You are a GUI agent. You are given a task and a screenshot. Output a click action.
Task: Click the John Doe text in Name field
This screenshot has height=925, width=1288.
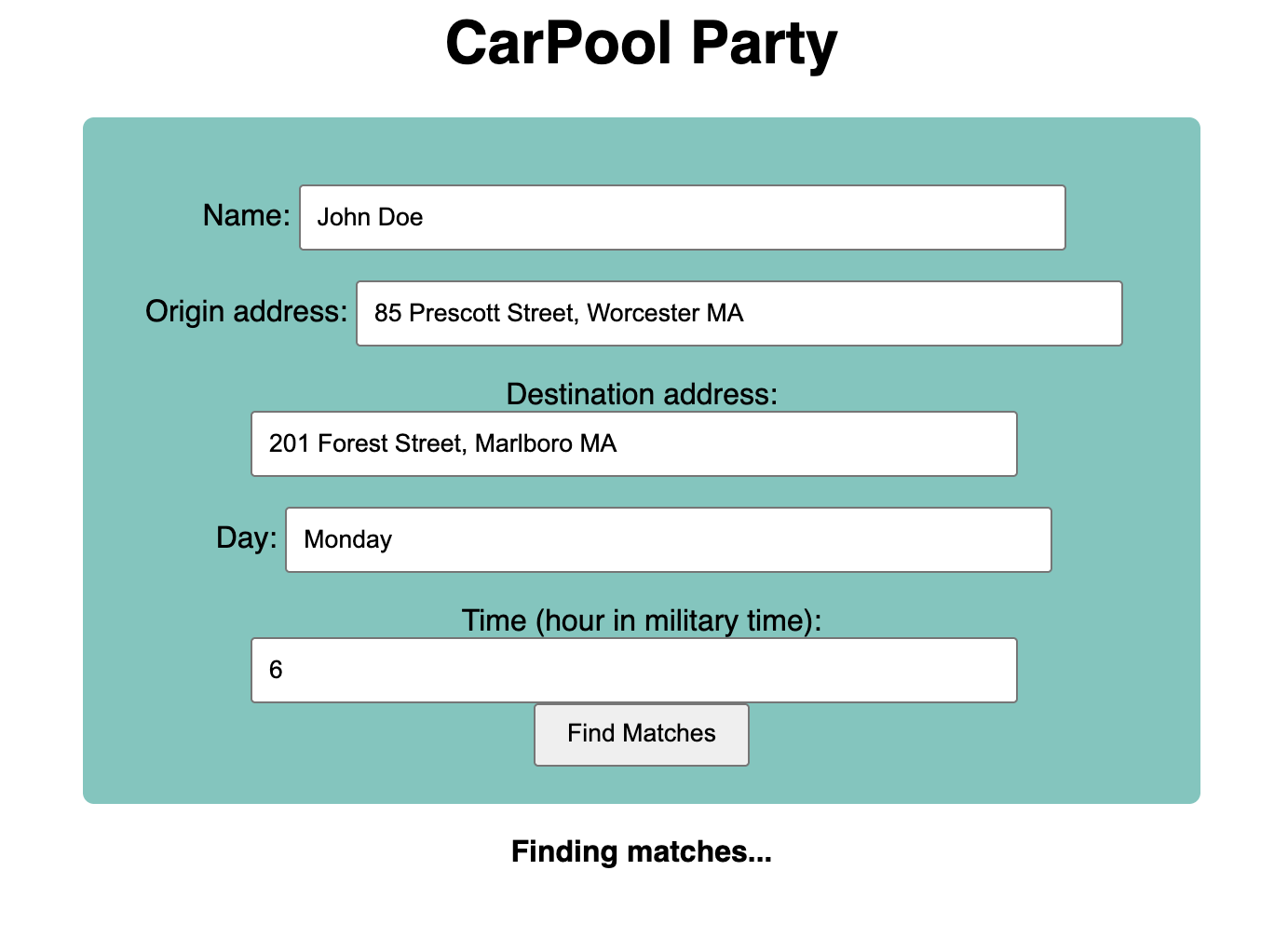[370, 217]
